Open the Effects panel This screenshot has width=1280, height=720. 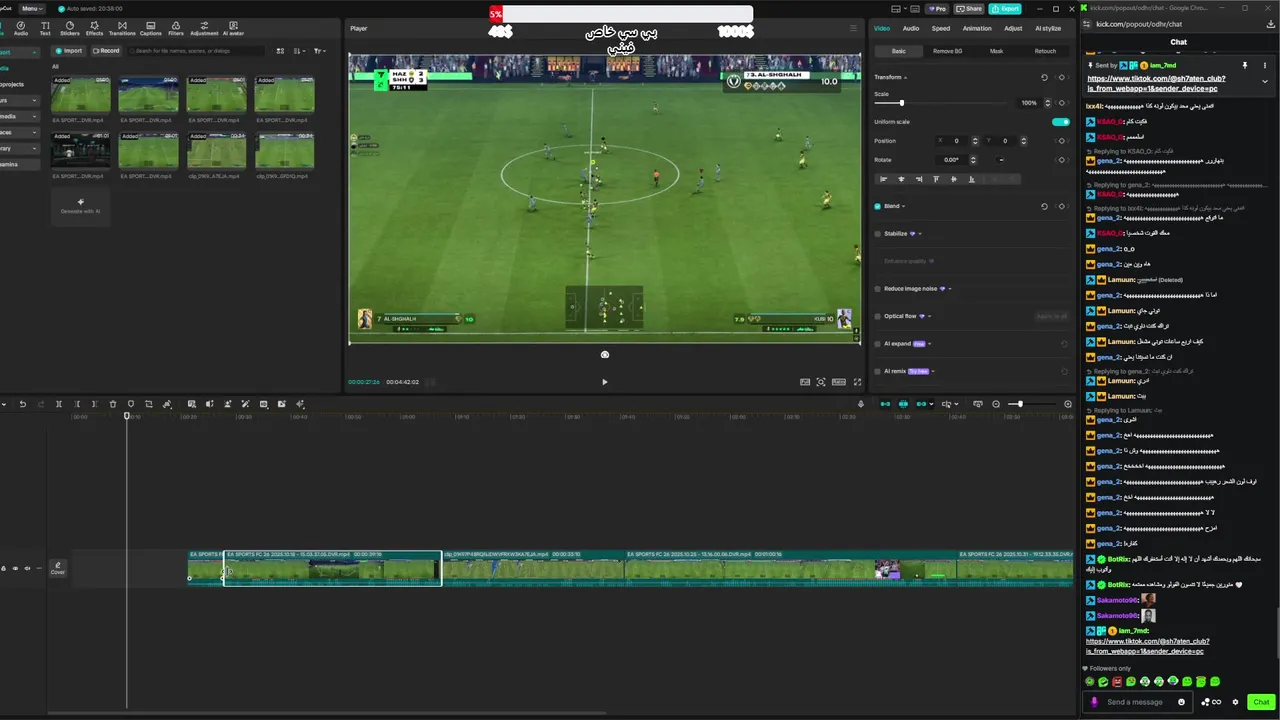point(95,28)
